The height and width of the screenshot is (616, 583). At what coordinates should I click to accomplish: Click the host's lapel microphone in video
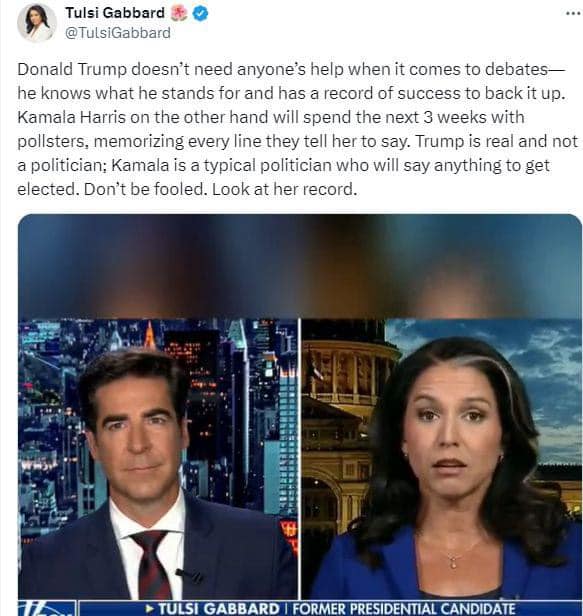189,575
